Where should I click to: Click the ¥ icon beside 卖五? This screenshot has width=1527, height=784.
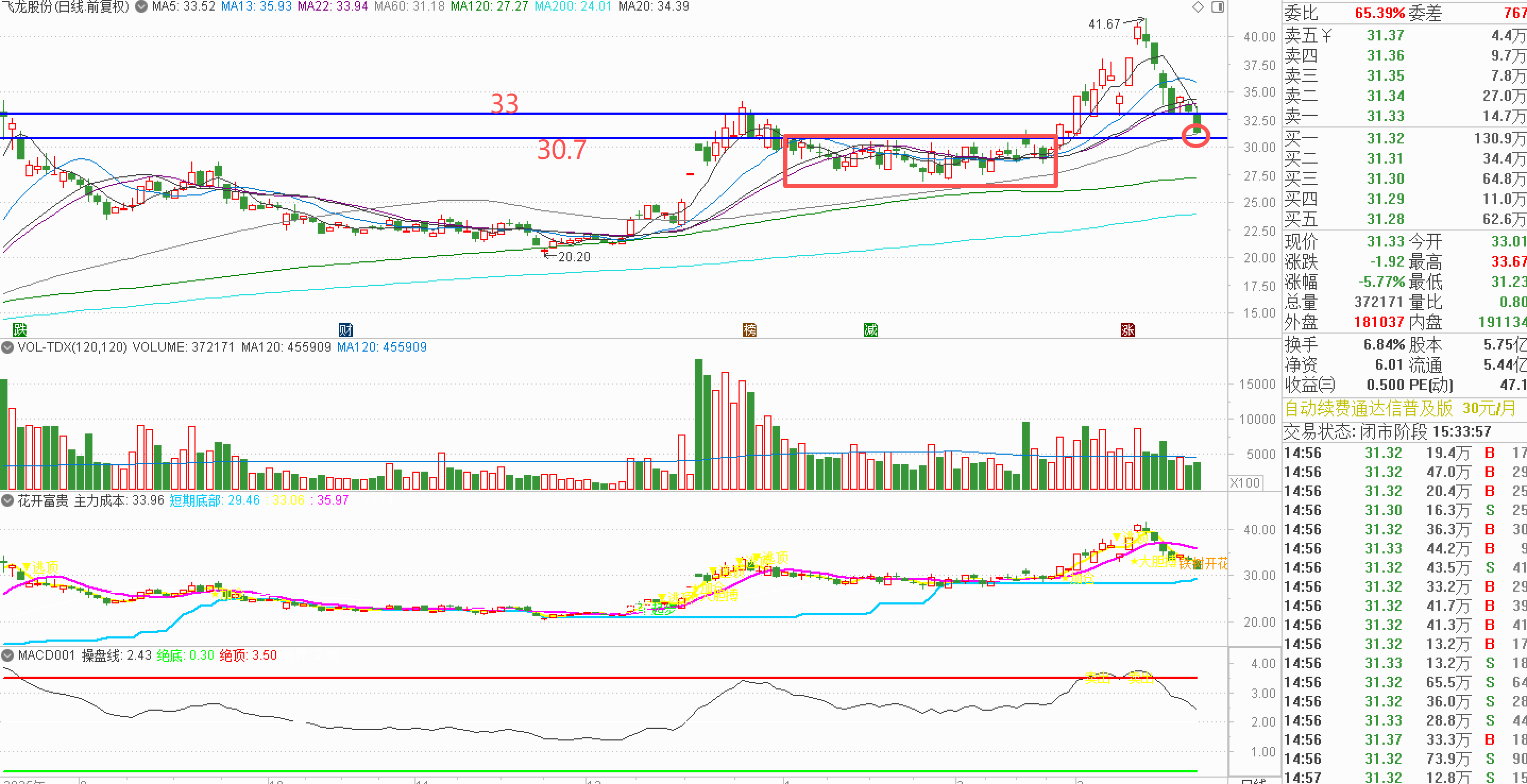[x=1326, y=36]
